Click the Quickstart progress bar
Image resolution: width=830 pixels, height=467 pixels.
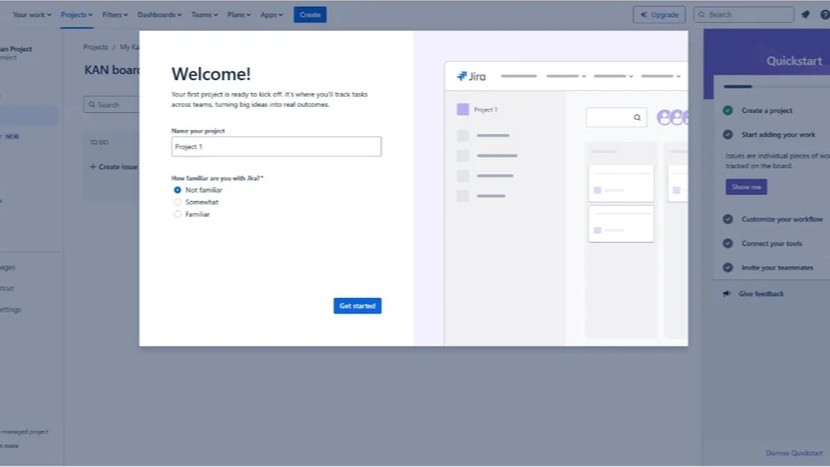coord(777,86)
